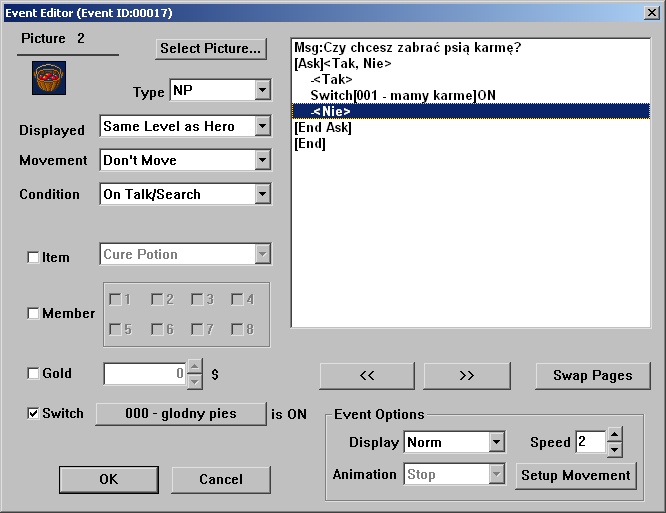Uncheck the Switch checkbox
The height and width of the screenshot is (513, 666).
click(33, 413)
